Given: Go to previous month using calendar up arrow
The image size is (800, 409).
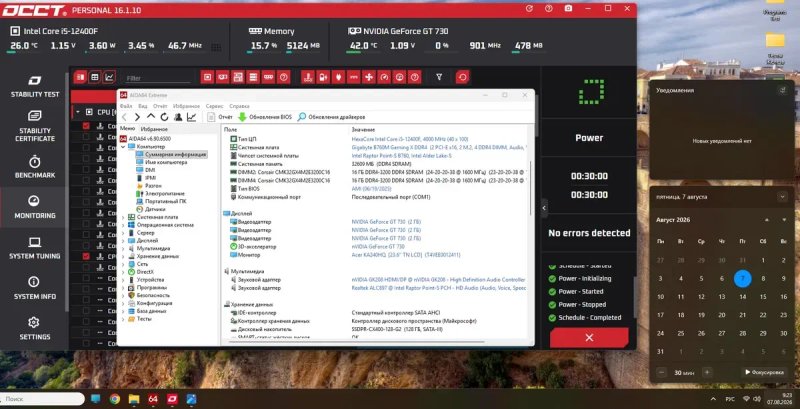Looking at the screenshot, I should point(766,220).
